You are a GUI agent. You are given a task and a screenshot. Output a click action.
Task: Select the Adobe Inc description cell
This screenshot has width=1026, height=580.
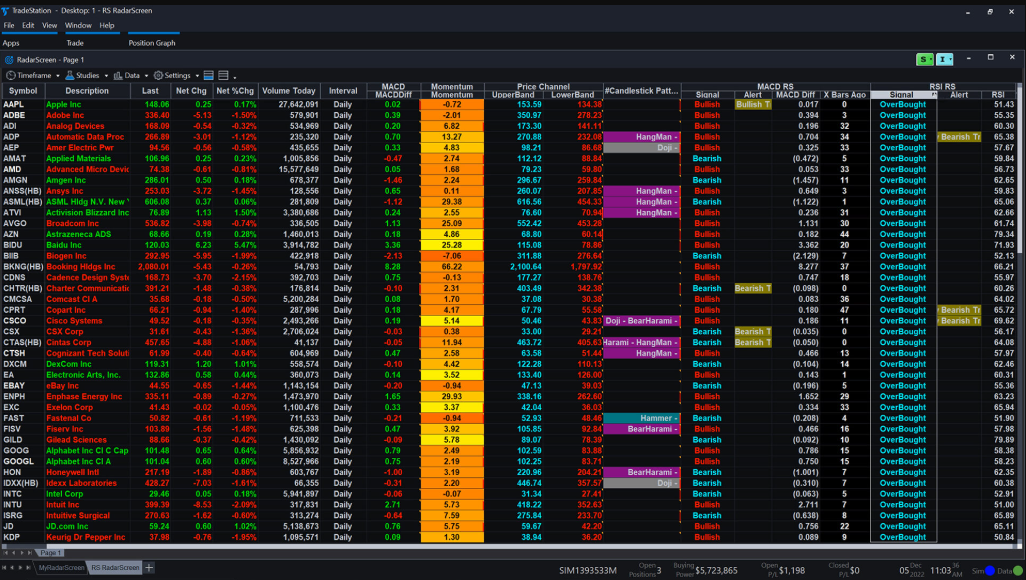[x=87, y=115]
